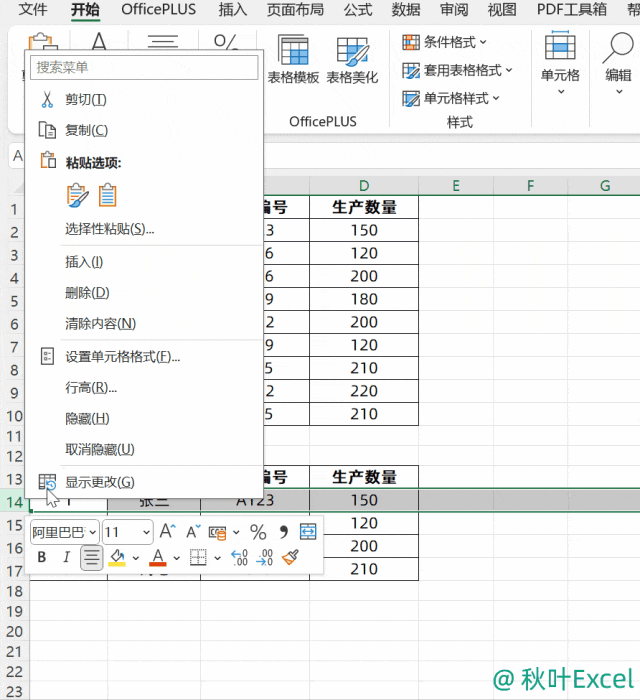Click the Cut scissors icon in context menu
The image size is (640, 700).
tap(47, 100)
